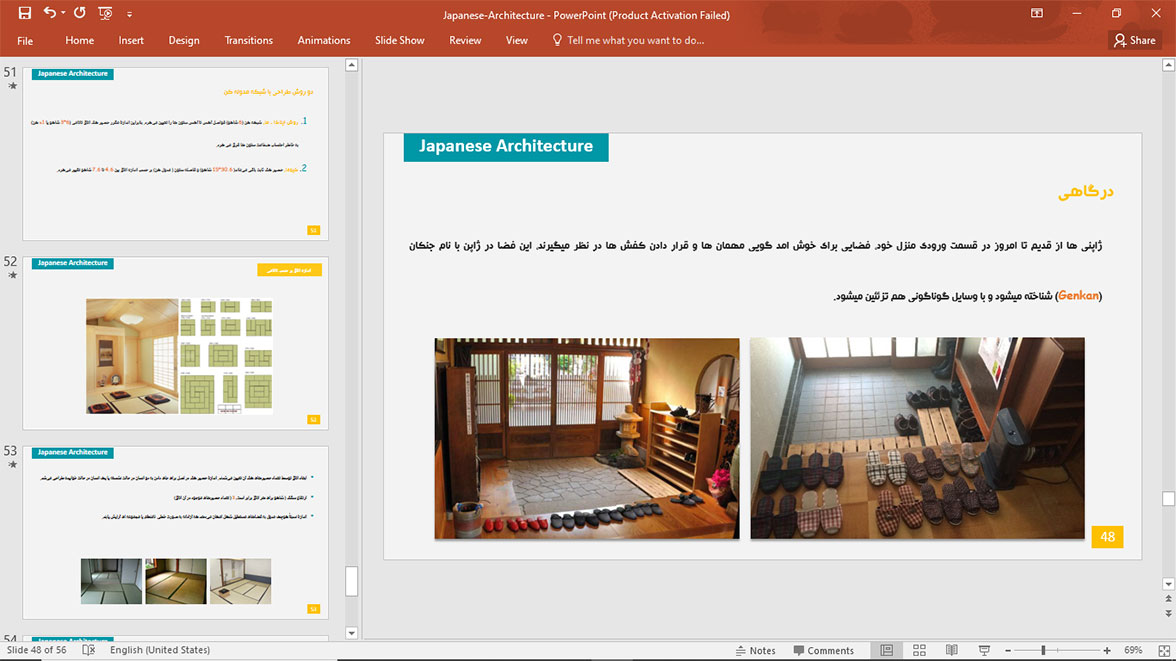Open the Animations tab
This screenshot has width=1176, height=661.
point(324,41)
